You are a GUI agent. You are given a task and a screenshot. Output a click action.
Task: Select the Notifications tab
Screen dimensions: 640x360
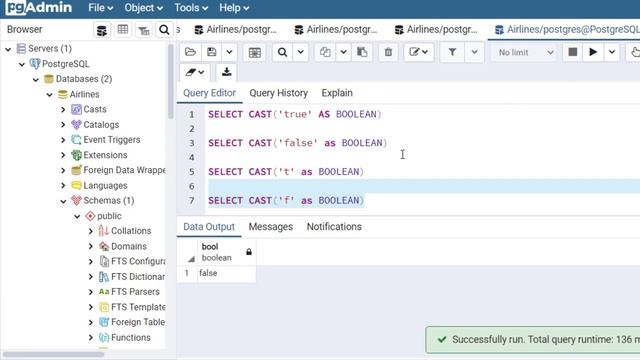334,227
